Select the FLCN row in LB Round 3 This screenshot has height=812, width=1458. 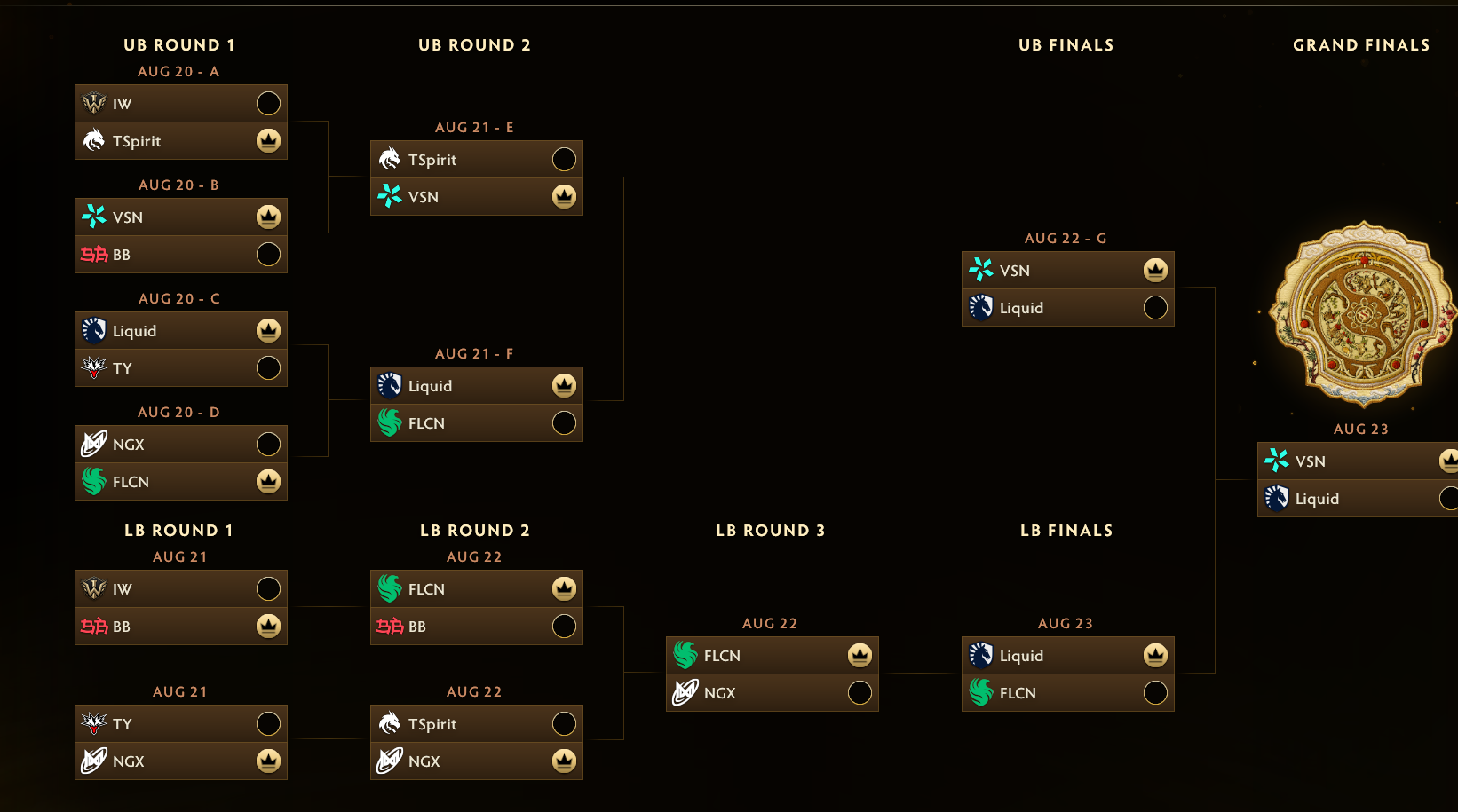(x=773, y=656)
